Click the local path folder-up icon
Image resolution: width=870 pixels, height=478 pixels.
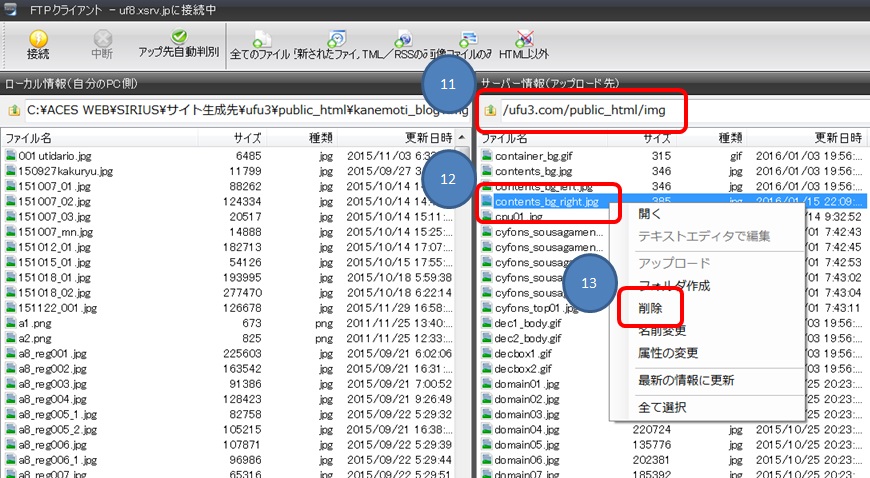pos(14,110)
